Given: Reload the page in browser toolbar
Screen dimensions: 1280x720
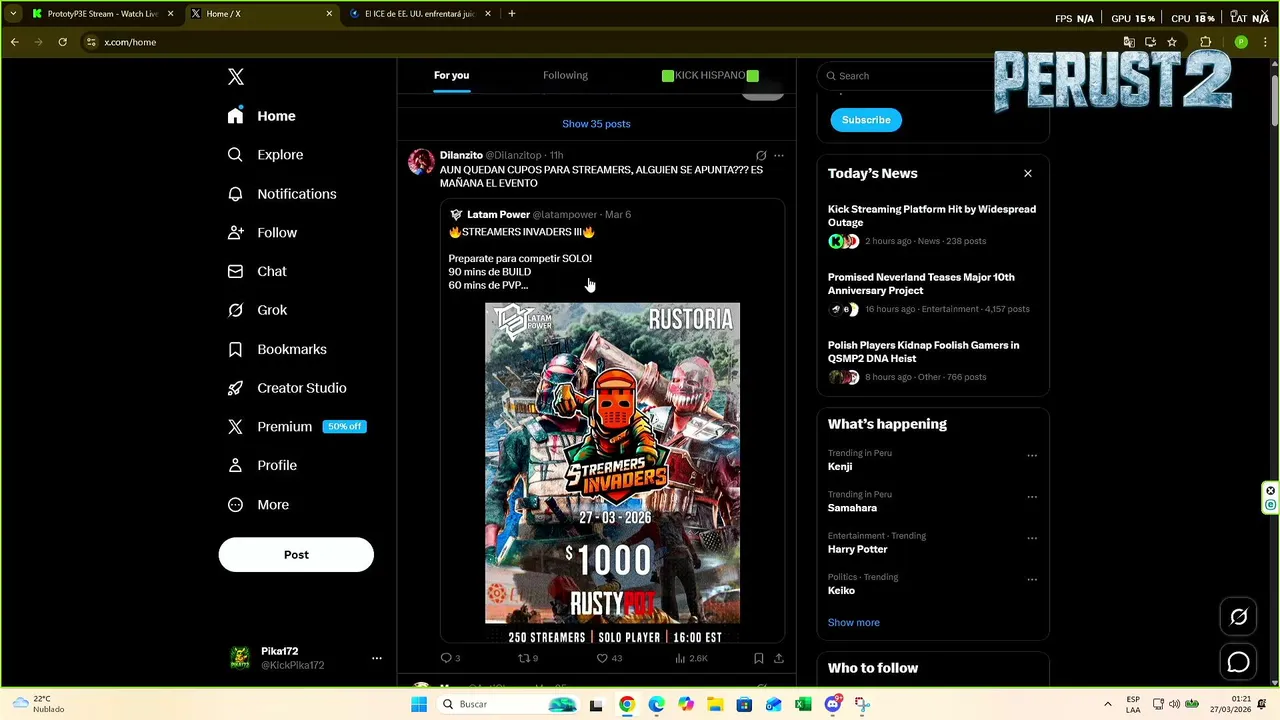Looking at the screenshot, I should tap(62, 42).
